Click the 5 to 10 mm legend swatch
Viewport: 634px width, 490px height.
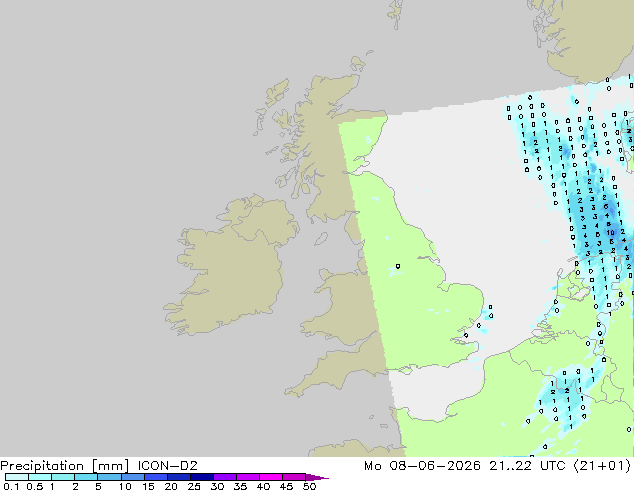coord(109,477)
